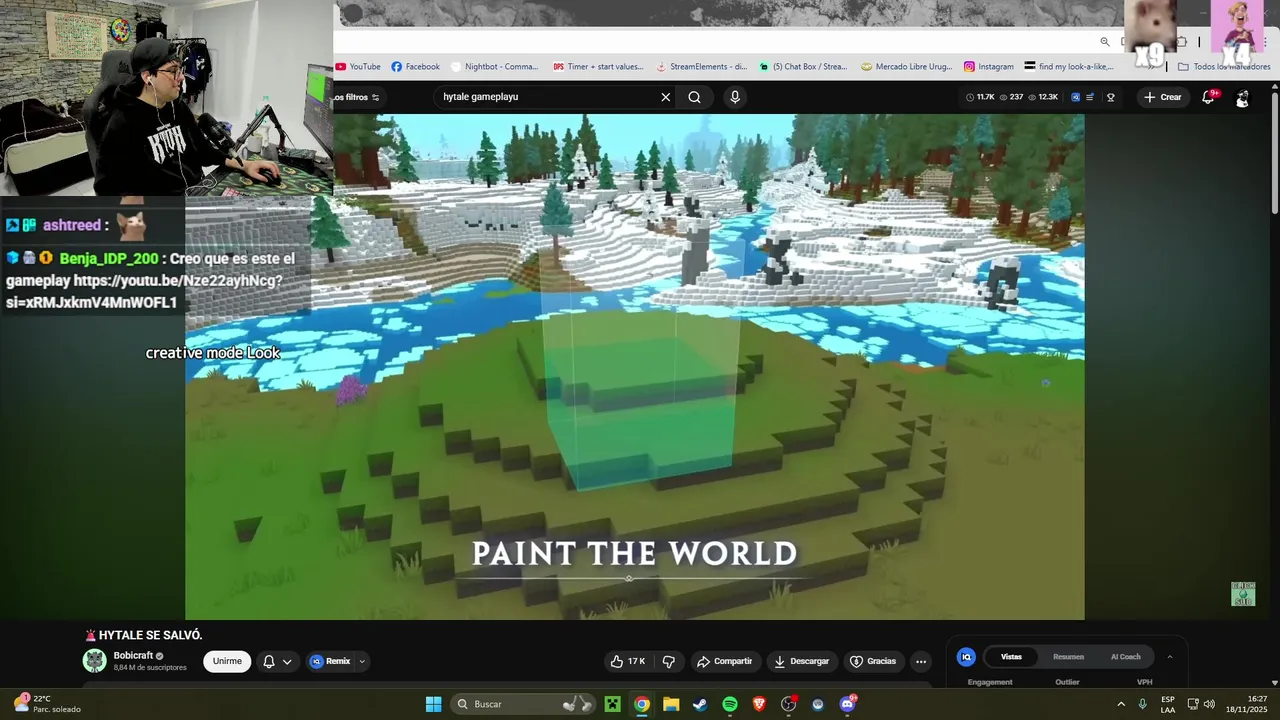Expand the Remix dropdown chevron

pyautogui.click(x=362, y=661)
